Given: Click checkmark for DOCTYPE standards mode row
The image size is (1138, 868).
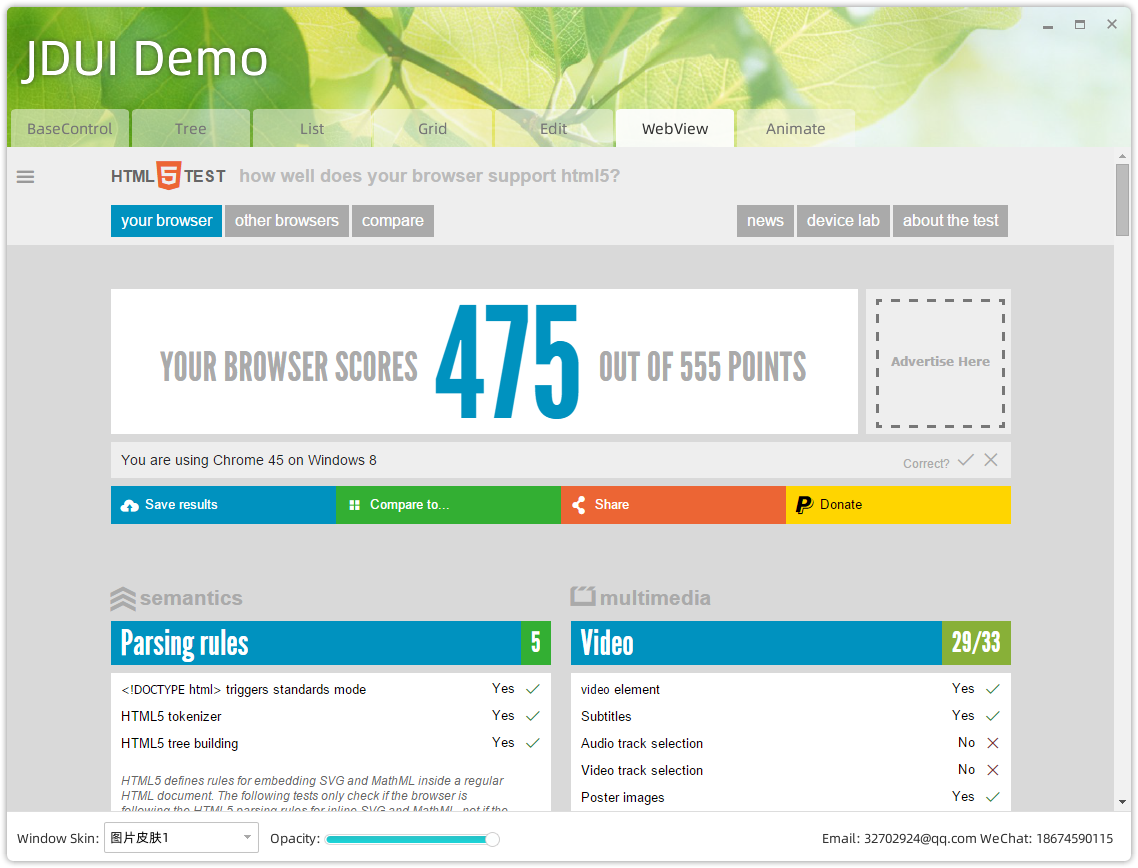Looking at the screenshot, I should [533, 689].
